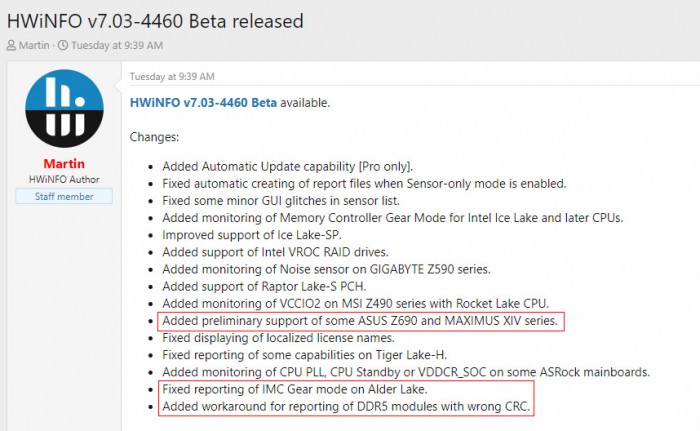Click the thread title heading
Viewport: 700px width, 431px height.
(x=155, y=19)
